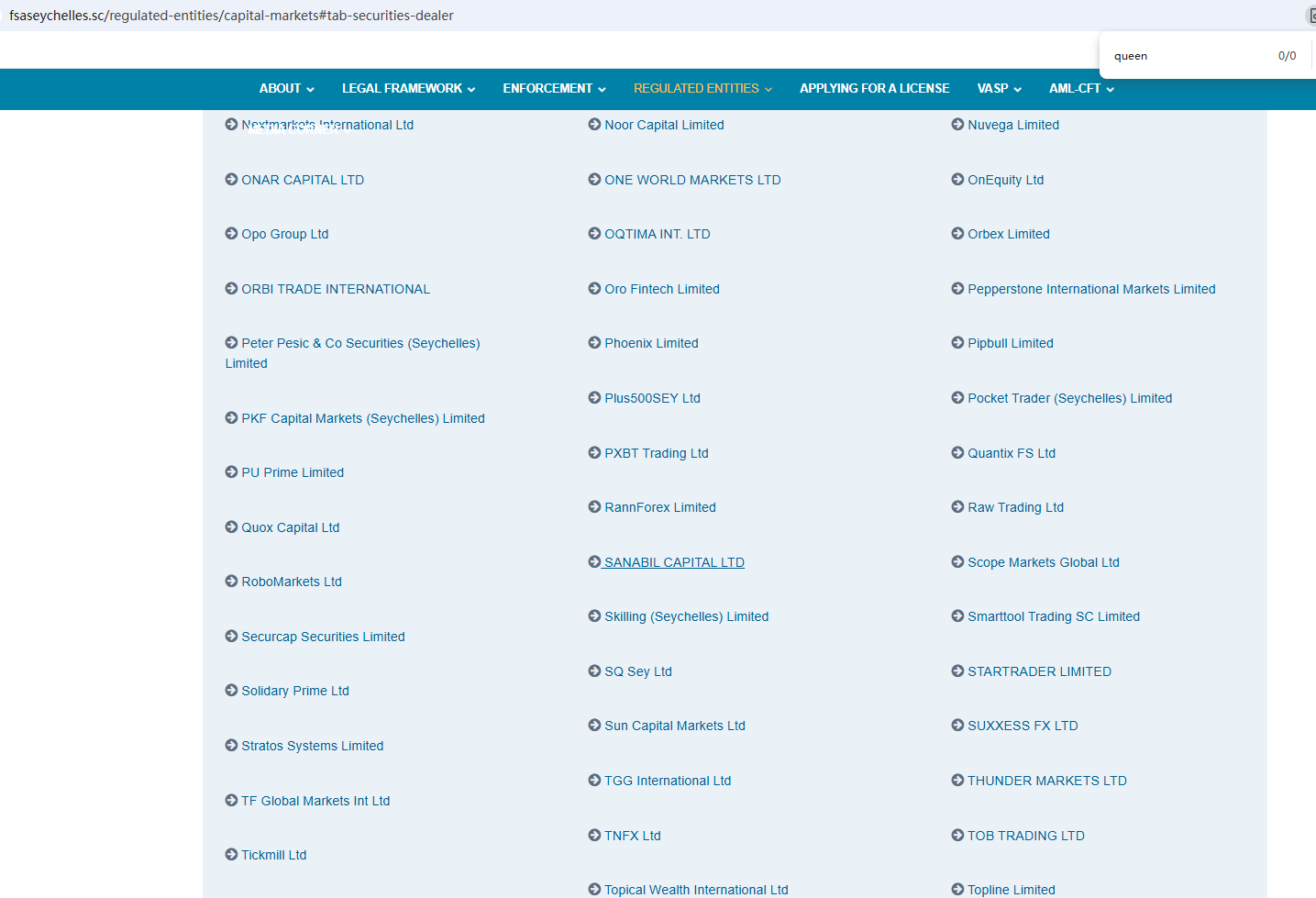
Task: Click arrow icon beside RannForex Limited
Action: coord(594,507)
